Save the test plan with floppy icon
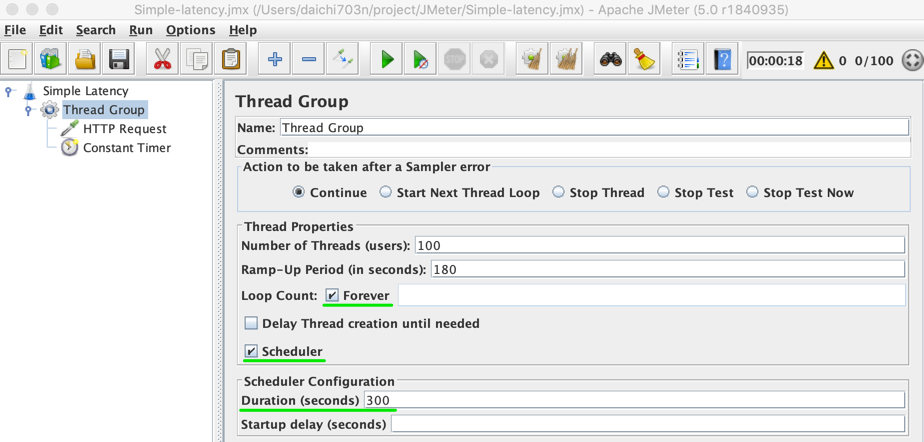Viewport: 924px width, 442px height. pos(119,59)
